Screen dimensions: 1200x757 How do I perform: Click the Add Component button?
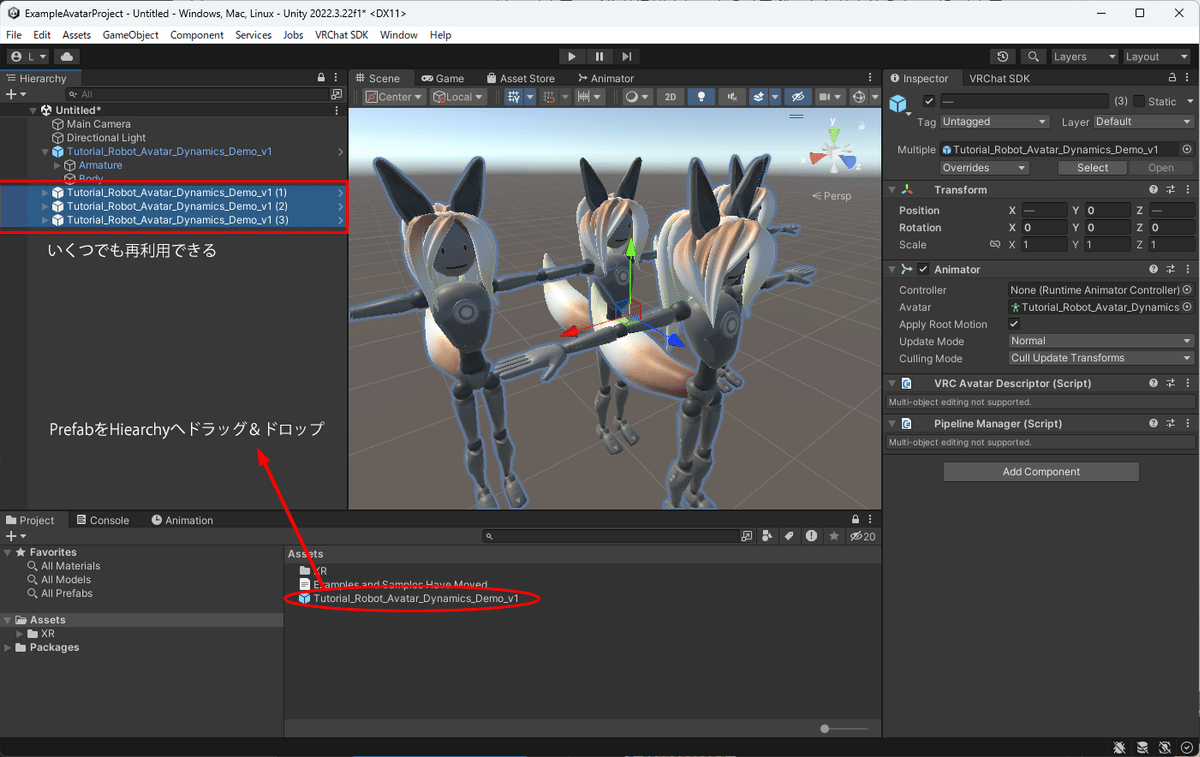[x=1040, y=471]
